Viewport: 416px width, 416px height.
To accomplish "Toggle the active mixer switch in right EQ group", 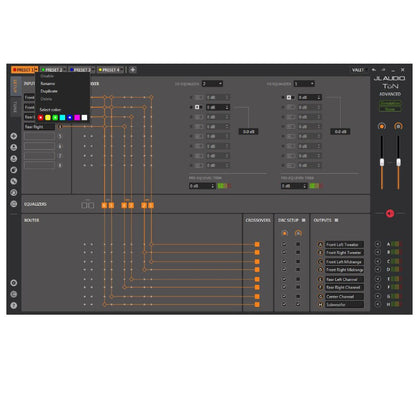I will pyautogui.click(x=291, y=97).
